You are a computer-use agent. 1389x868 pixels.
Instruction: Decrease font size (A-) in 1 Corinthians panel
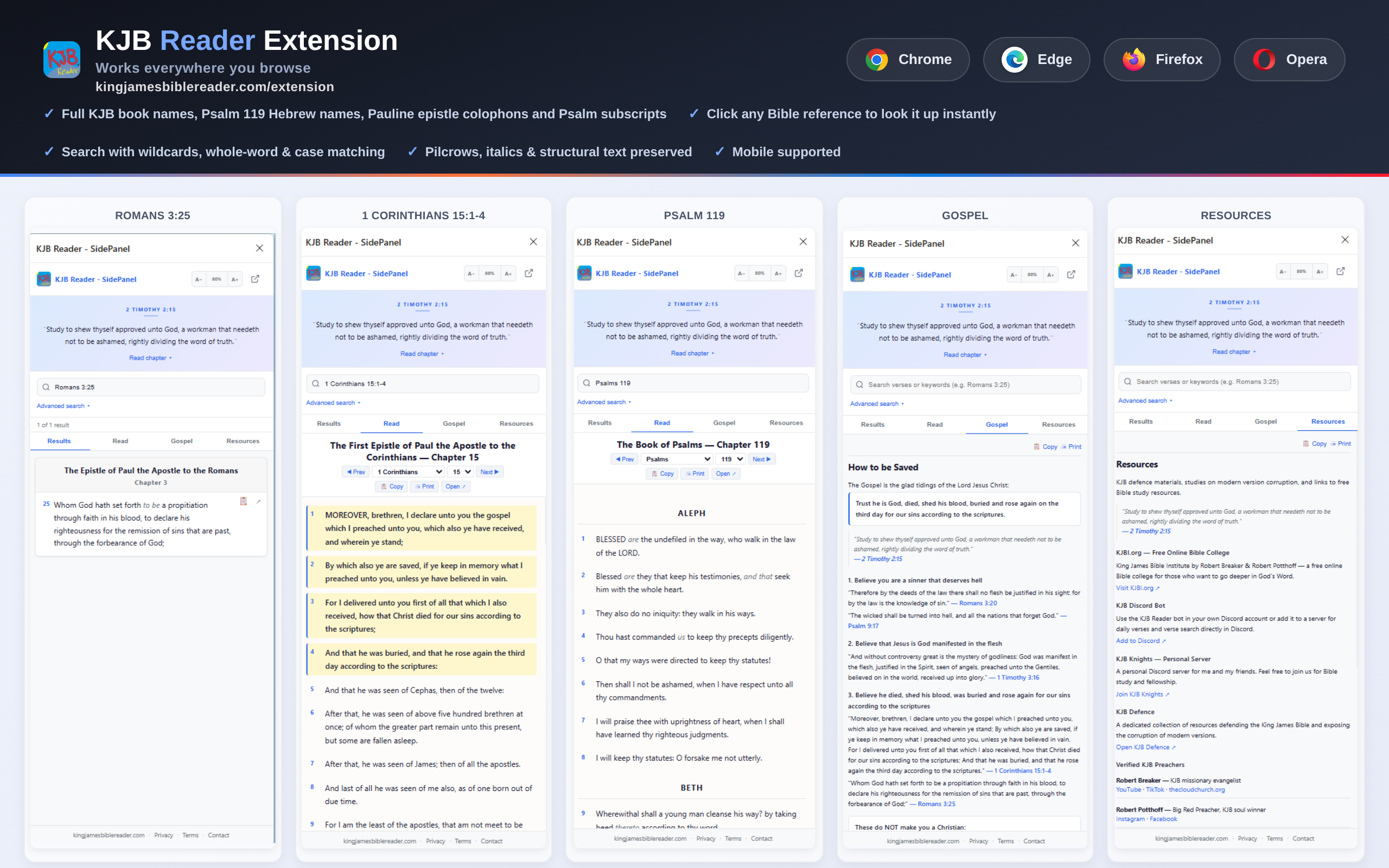click(x=471, y=273)
